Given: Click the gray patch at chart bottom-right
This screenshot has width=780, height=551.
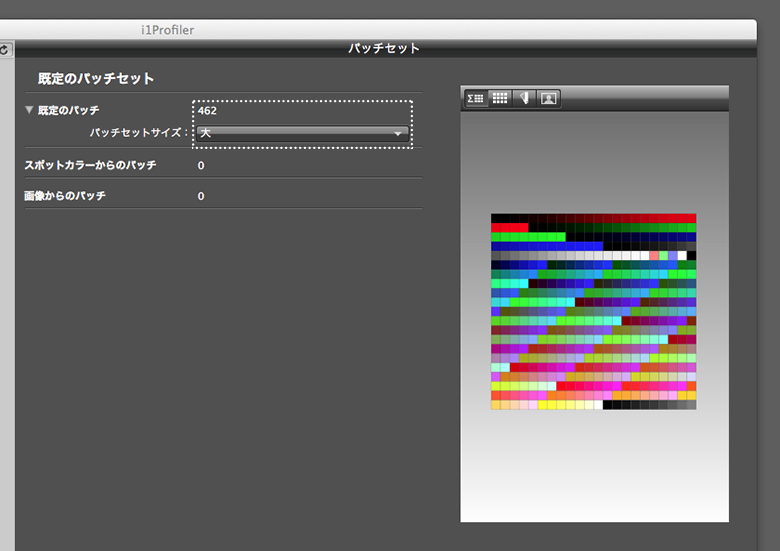Looking at the screenshot, I should tap(690, 404).
